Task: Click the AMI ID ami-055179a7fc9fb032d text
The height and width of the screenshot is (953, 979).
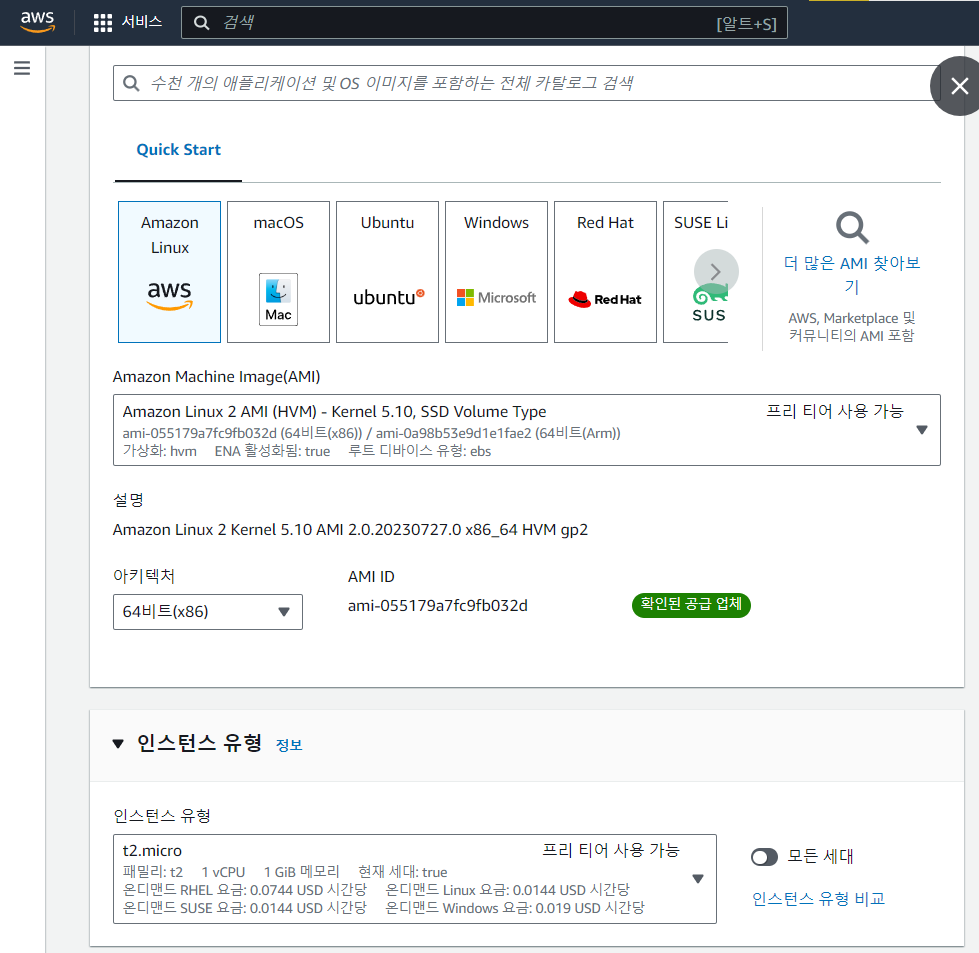Action: coord(438,606)
